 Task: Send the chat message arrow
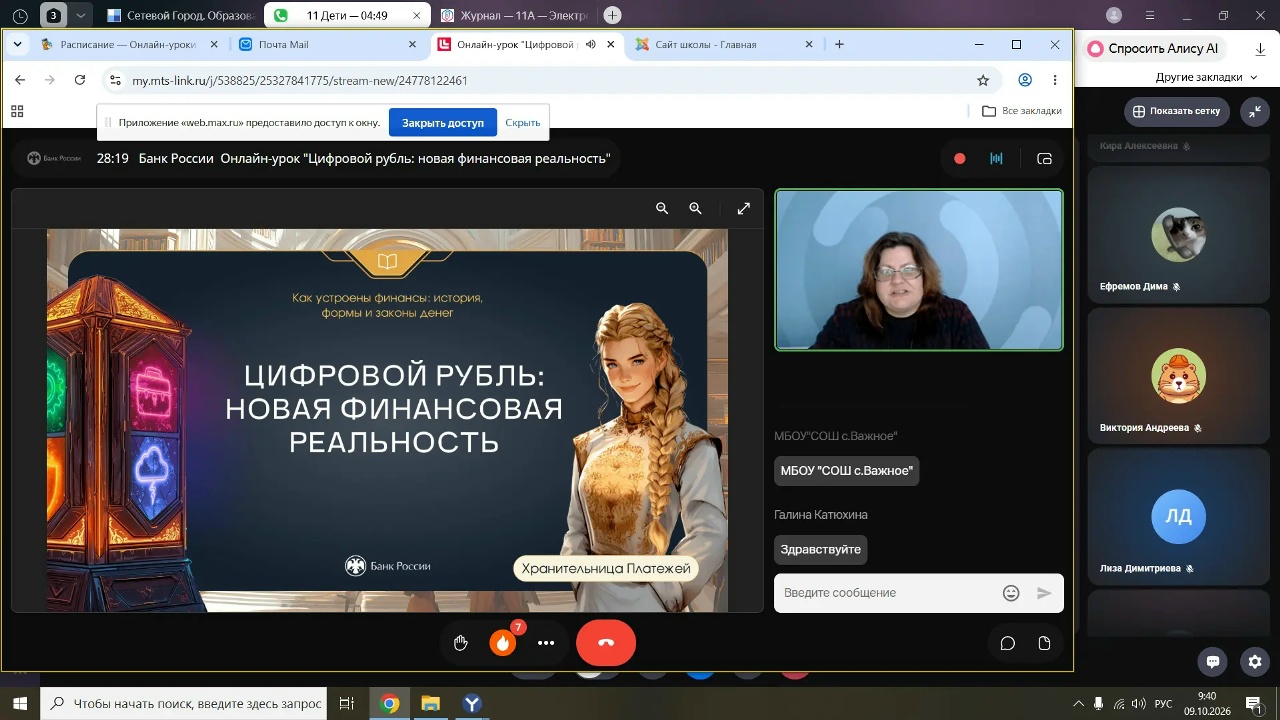click(1044, 593)
